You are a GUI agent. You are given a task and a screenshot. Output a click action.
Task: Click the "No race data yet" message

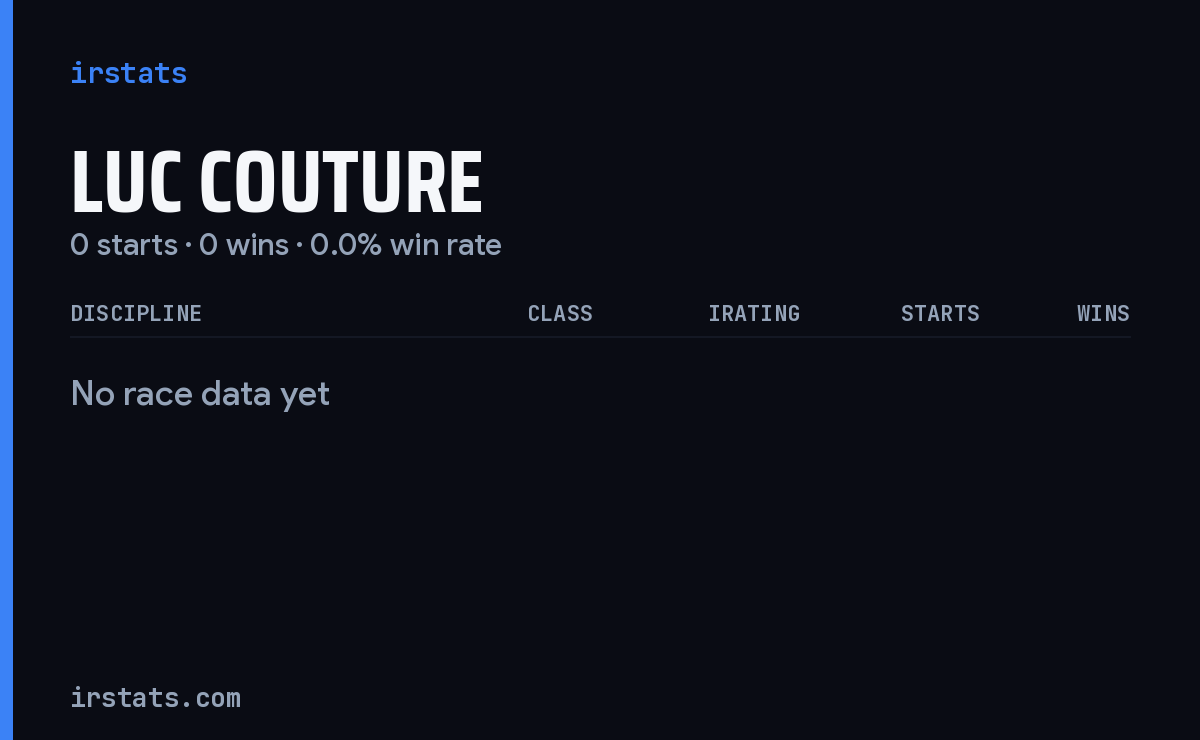(200, 394)
